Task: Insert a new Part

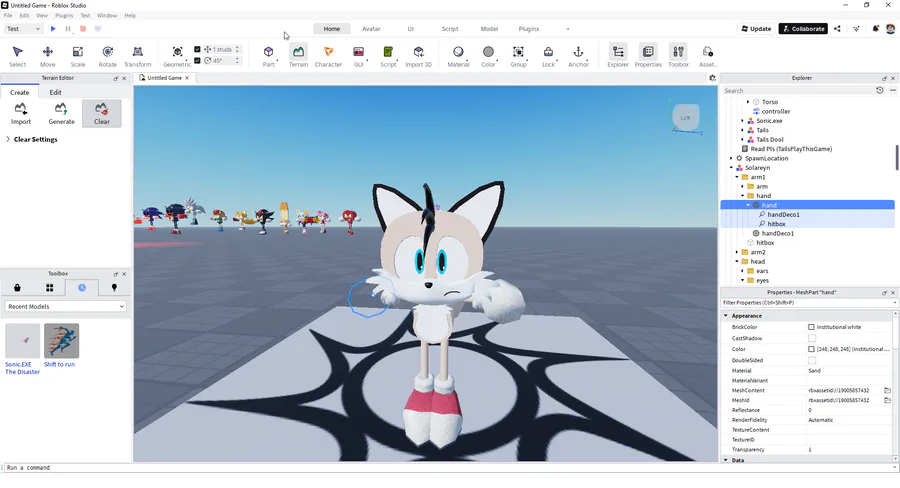Action: [x=268, y=56]
